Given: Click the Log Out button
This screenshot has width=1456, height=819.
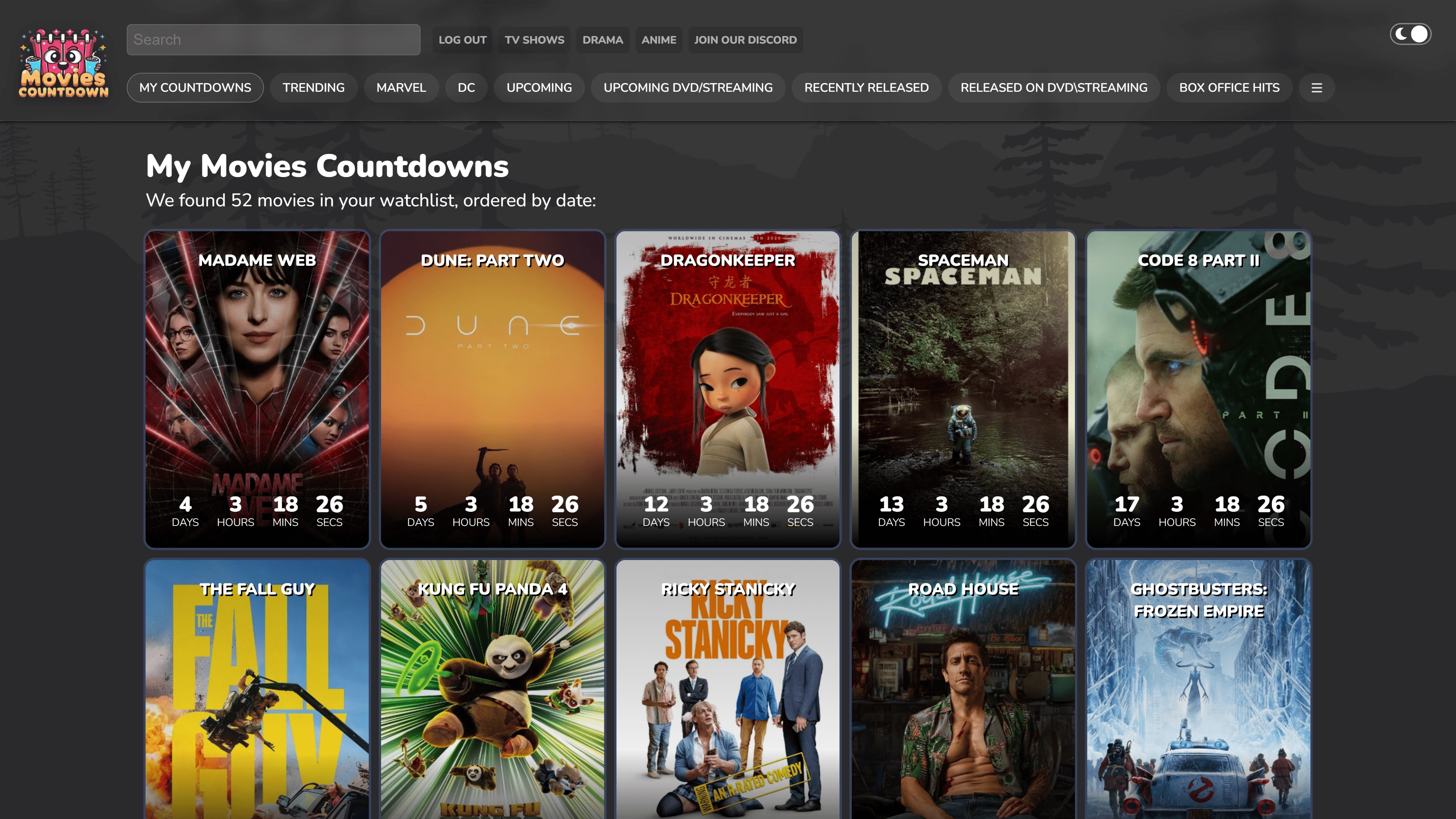Looking at the screenshot, I should pyautogui.click(x=462, y=40).
